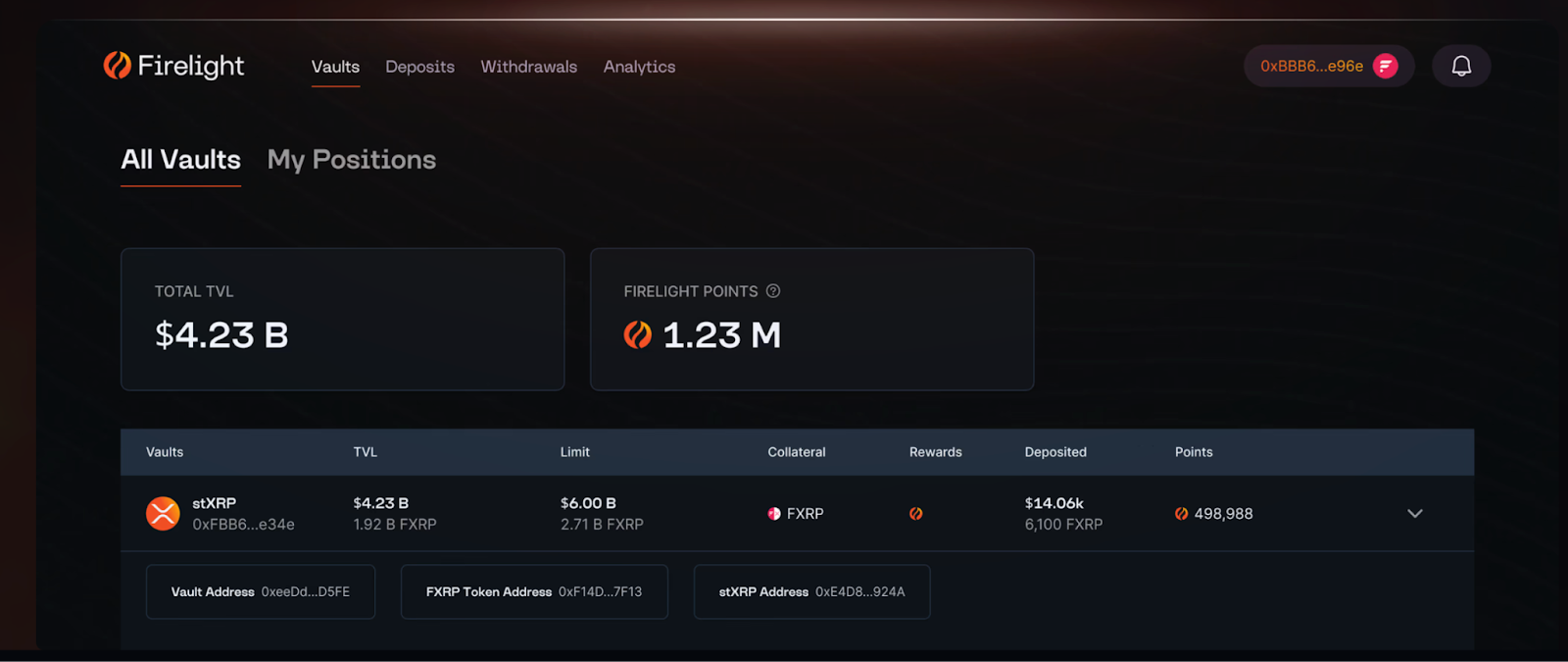This screenshot has height=662, width=1568.
Task: Click the $14.06k deposited value
Action: (1054, 503)
